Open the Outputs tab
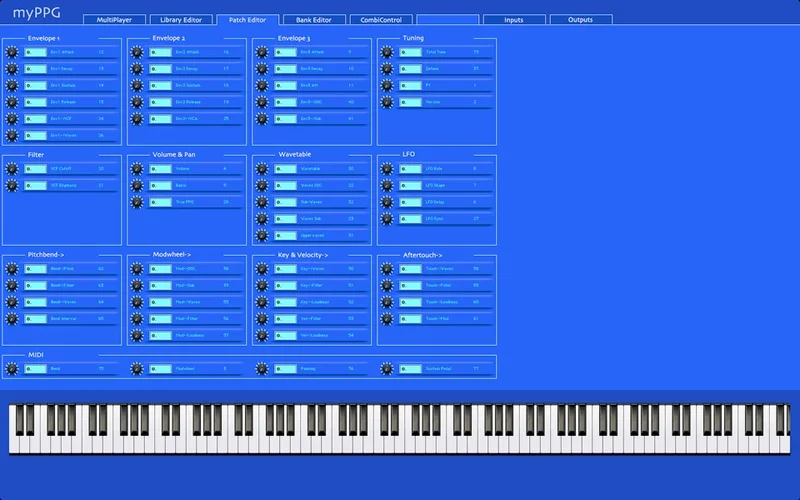800x500 pixels. coord(581,20)
